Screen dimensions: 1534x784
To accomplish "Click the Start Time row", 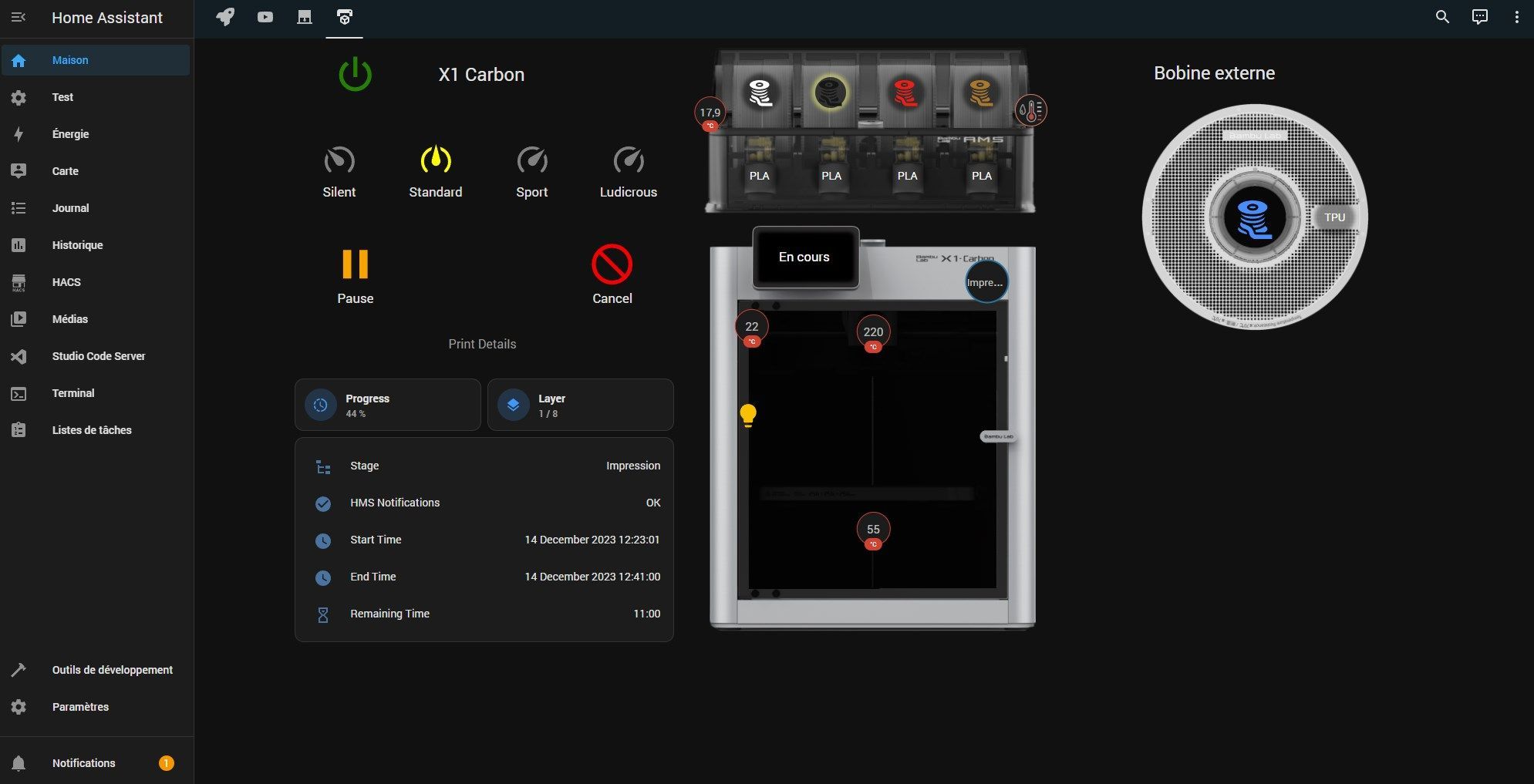I will (484, 540).
